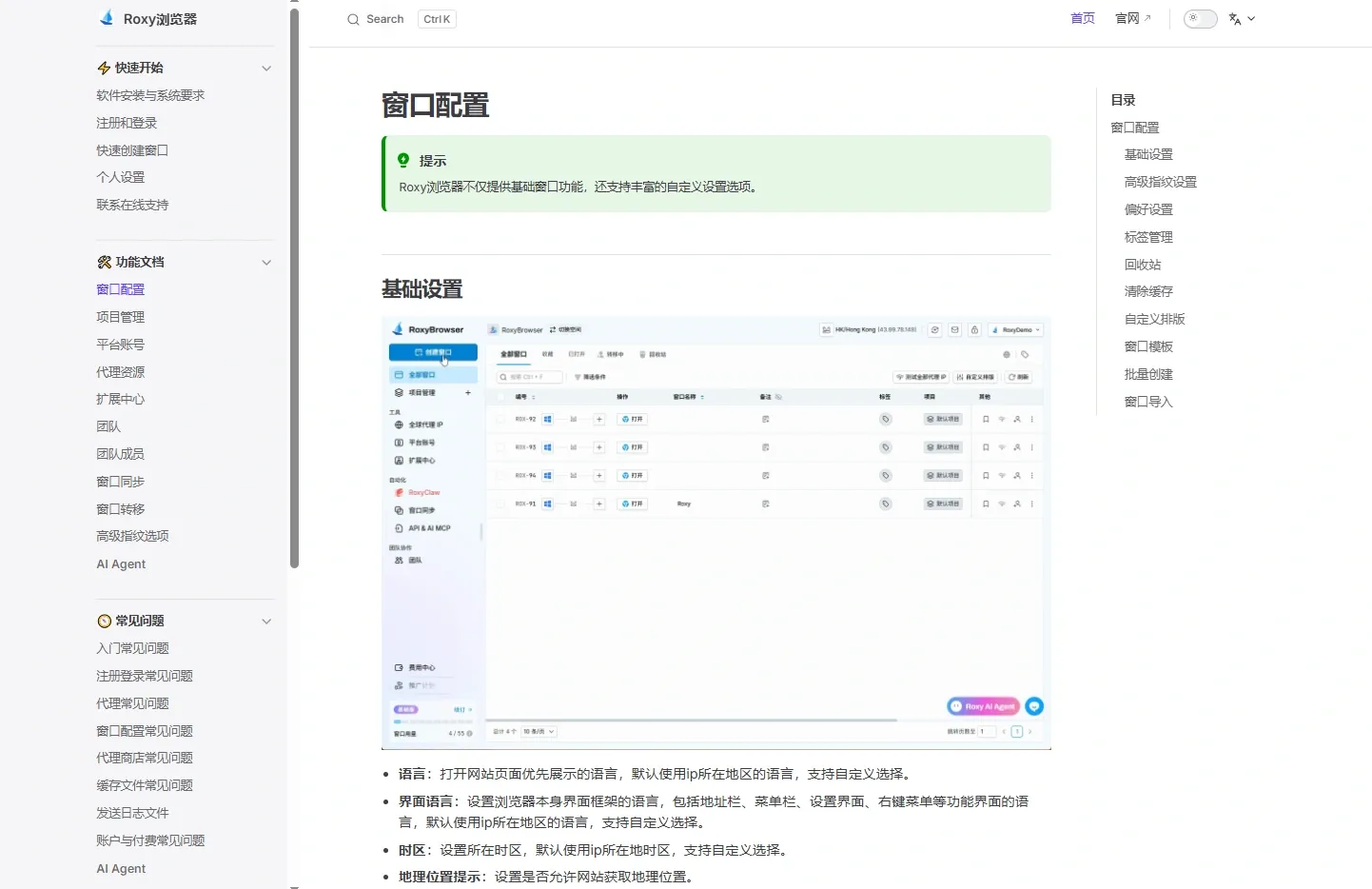Image resolution: width=1372 pixels, height=889 pixels.
Task: Open 注册登录常见问题 page
Action: tap(145, 677)
